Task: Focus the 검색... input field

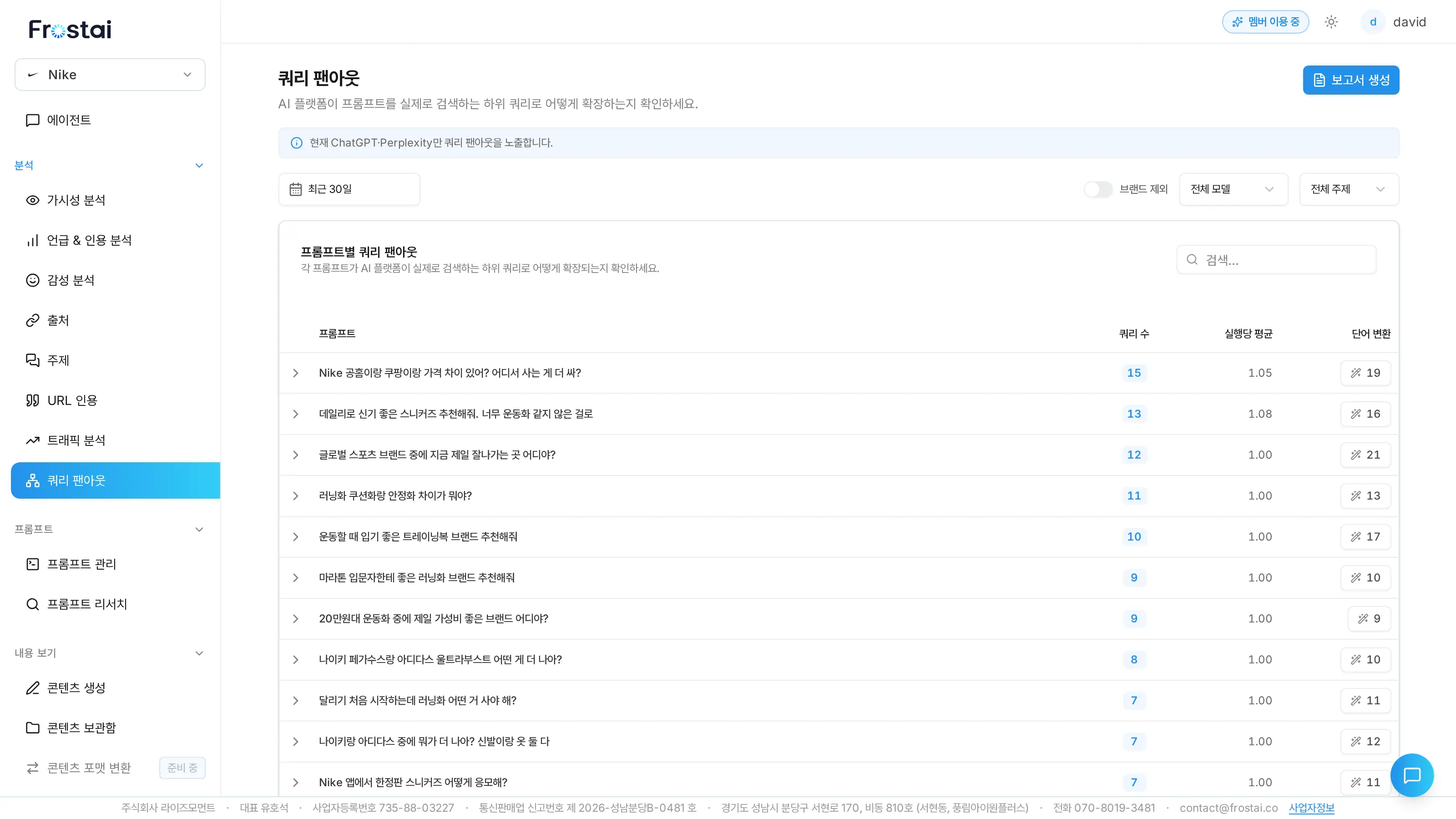Action: click(1276, 259)
